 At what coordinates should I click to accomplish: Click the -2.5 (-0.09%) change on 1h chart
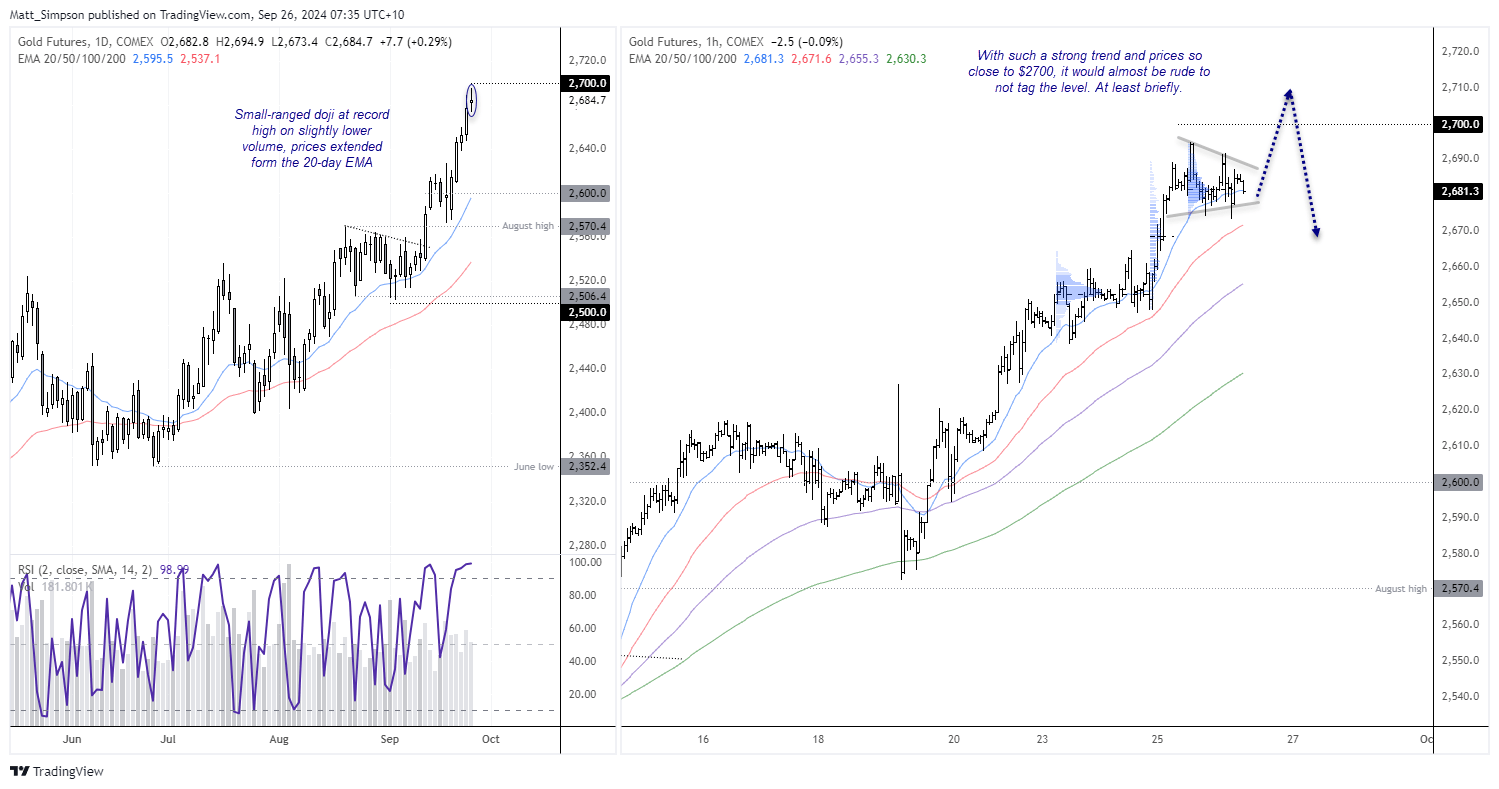808,42
